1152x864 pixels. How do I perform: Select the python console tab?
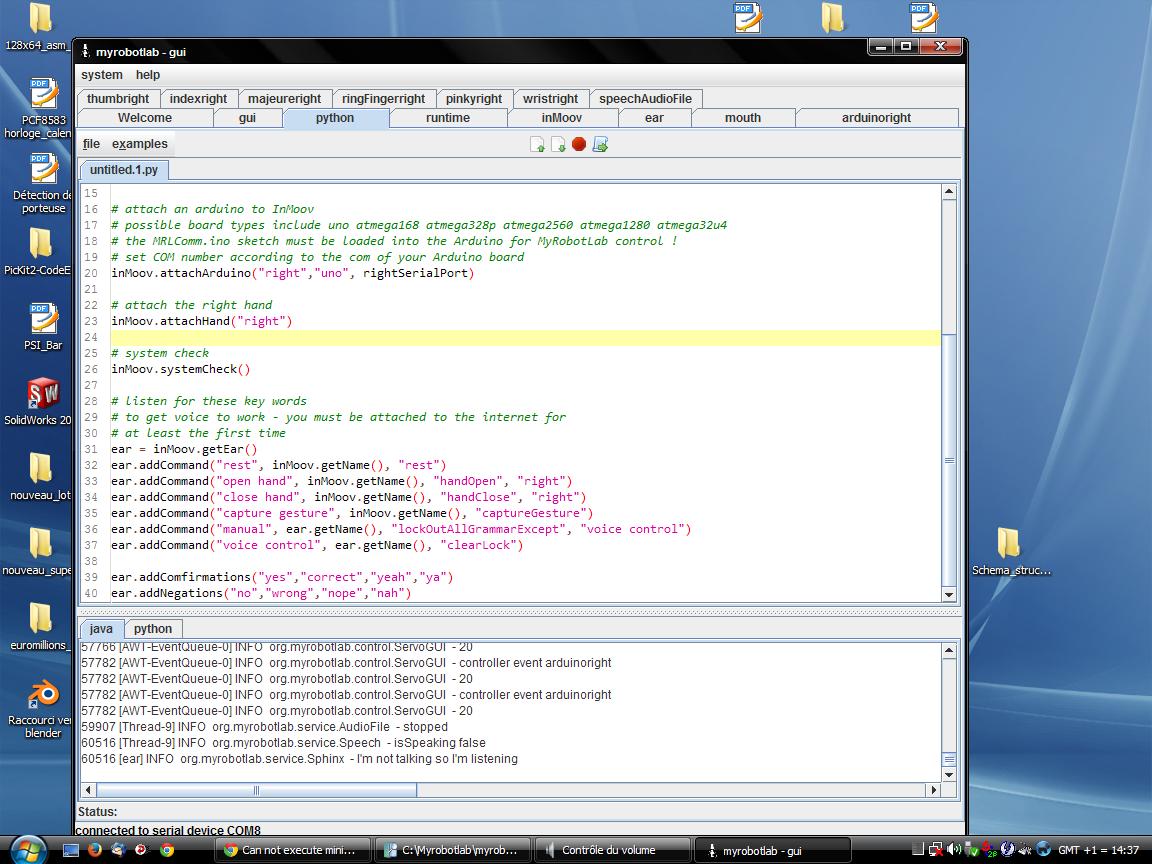[x=153, y=629]
